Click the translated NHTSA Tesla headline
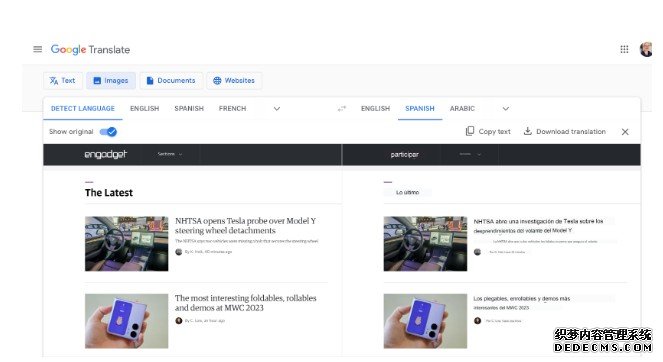Screen dimensions: 663x362 tap(538, 226)
